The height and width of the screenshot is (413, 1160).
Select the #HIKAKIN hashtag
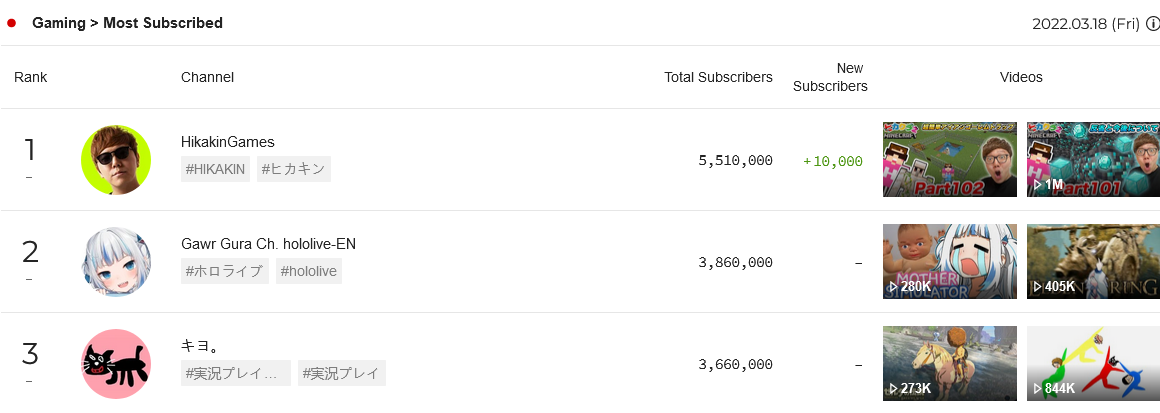[x=215, y=169]
